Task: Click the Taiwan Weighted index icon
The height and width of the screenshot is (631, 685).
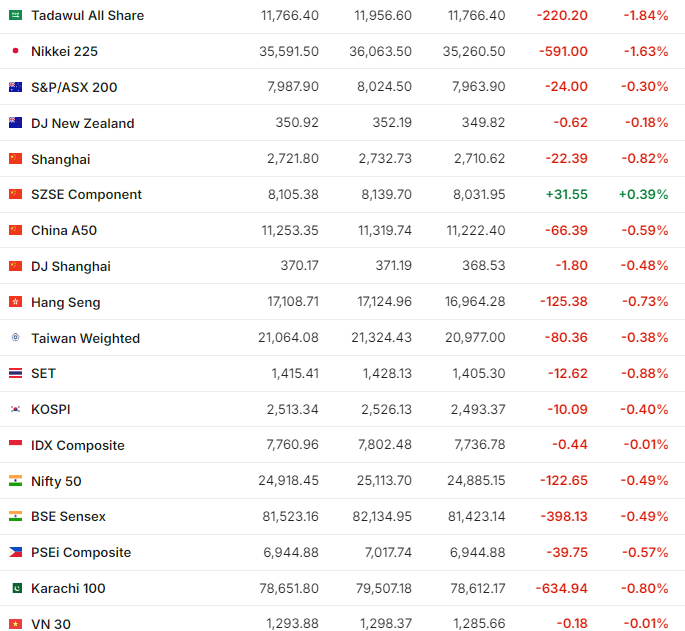Action: [15, 338]
